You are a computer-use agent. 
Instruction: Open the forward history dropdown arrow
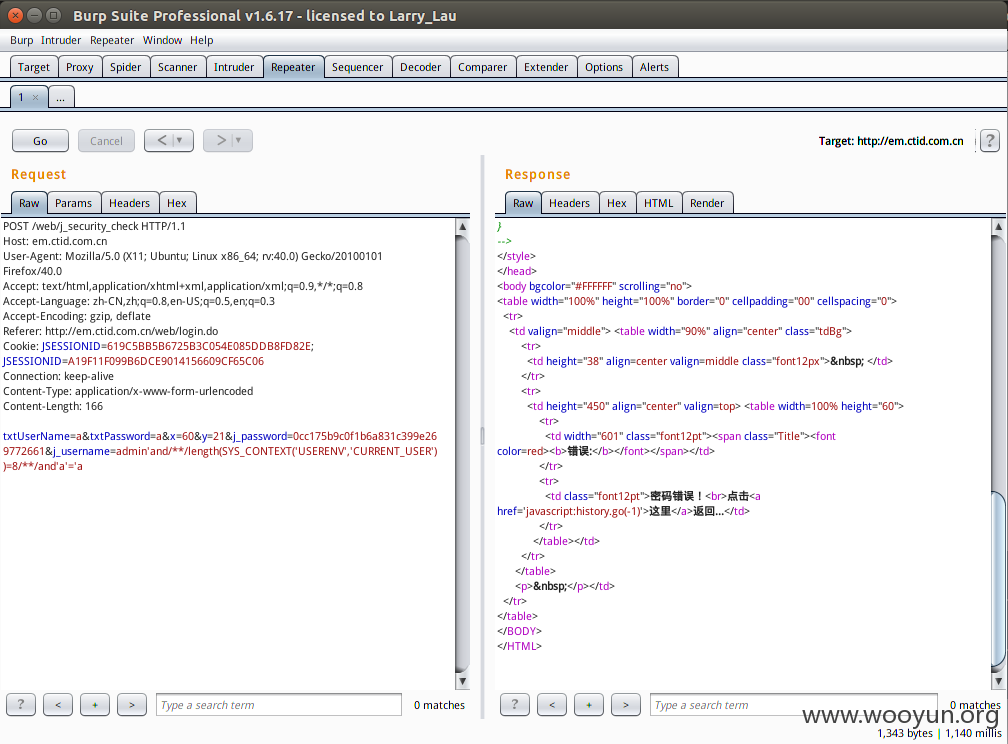[x=239, y=140]
